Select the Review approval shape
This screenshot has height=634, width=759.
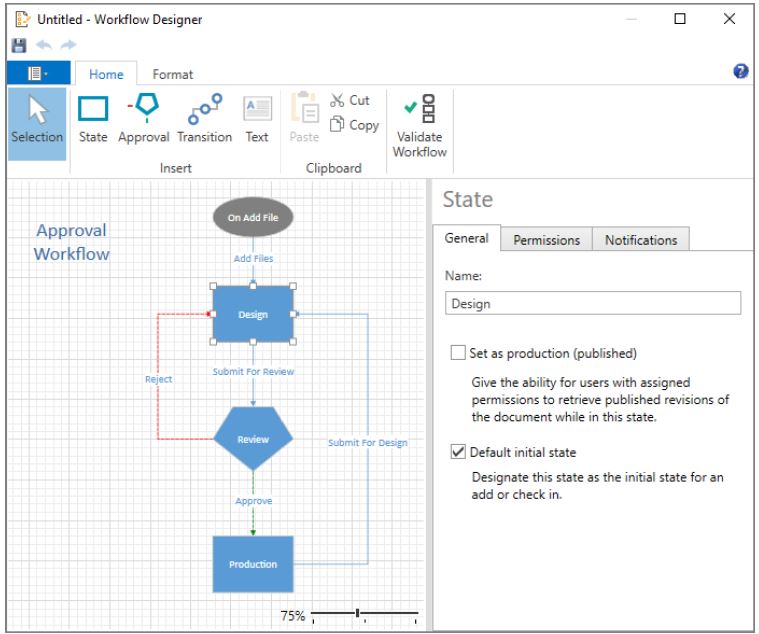[253, 439]
